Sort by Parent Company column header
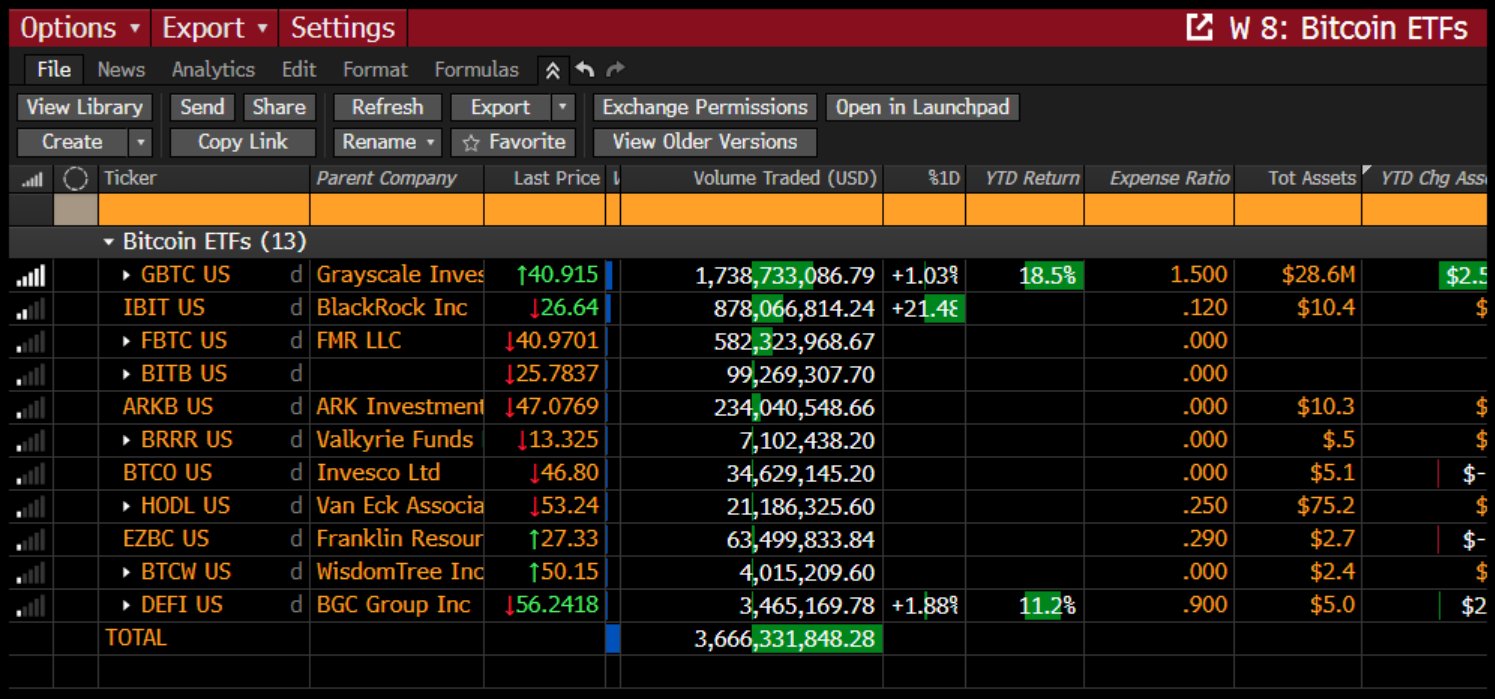1495x699 pixels. coord(397,178)
